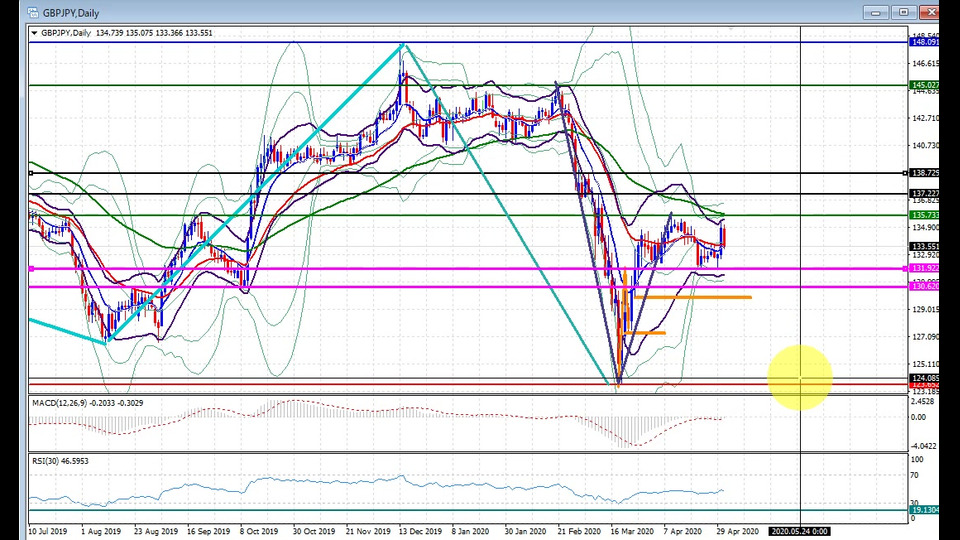Screen dimensions: 960x540
Task: Click the 134.900 price axis value
Action: pyautogui.click(x=924, y=228)
